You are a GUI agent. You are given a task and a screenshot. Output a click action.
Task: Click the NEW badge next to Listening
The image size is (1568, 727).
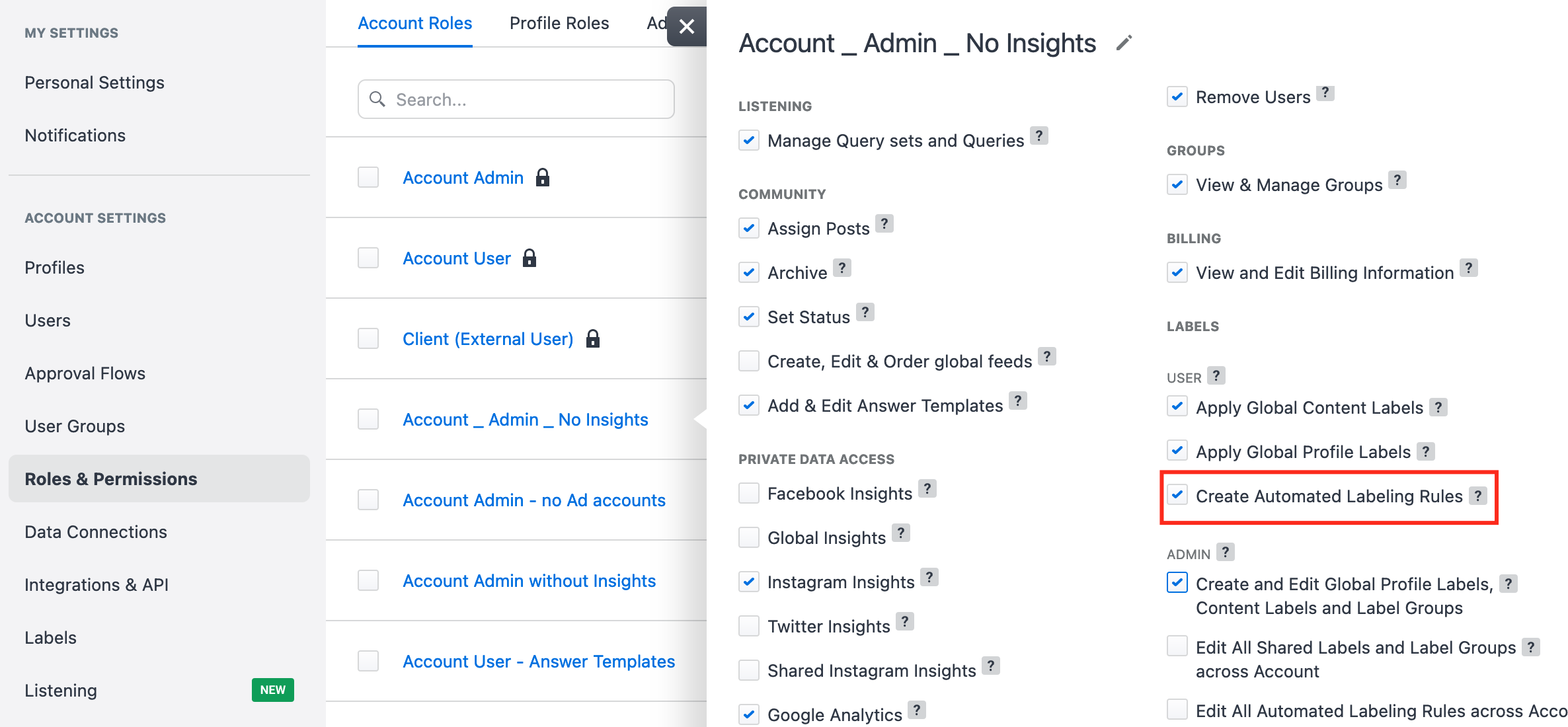pyautogui.click(x=272, y=690)
